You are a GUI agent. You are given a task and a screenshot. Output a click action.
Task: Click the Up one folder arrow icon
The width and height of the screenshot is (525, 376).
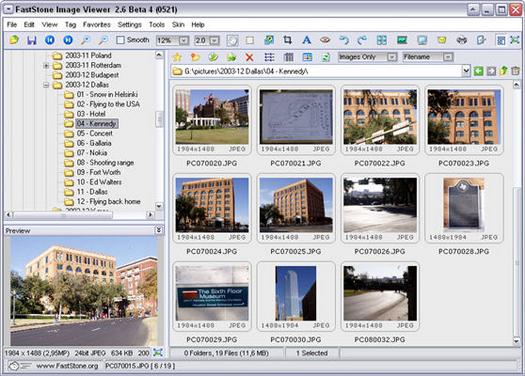[x=504, y=71]
